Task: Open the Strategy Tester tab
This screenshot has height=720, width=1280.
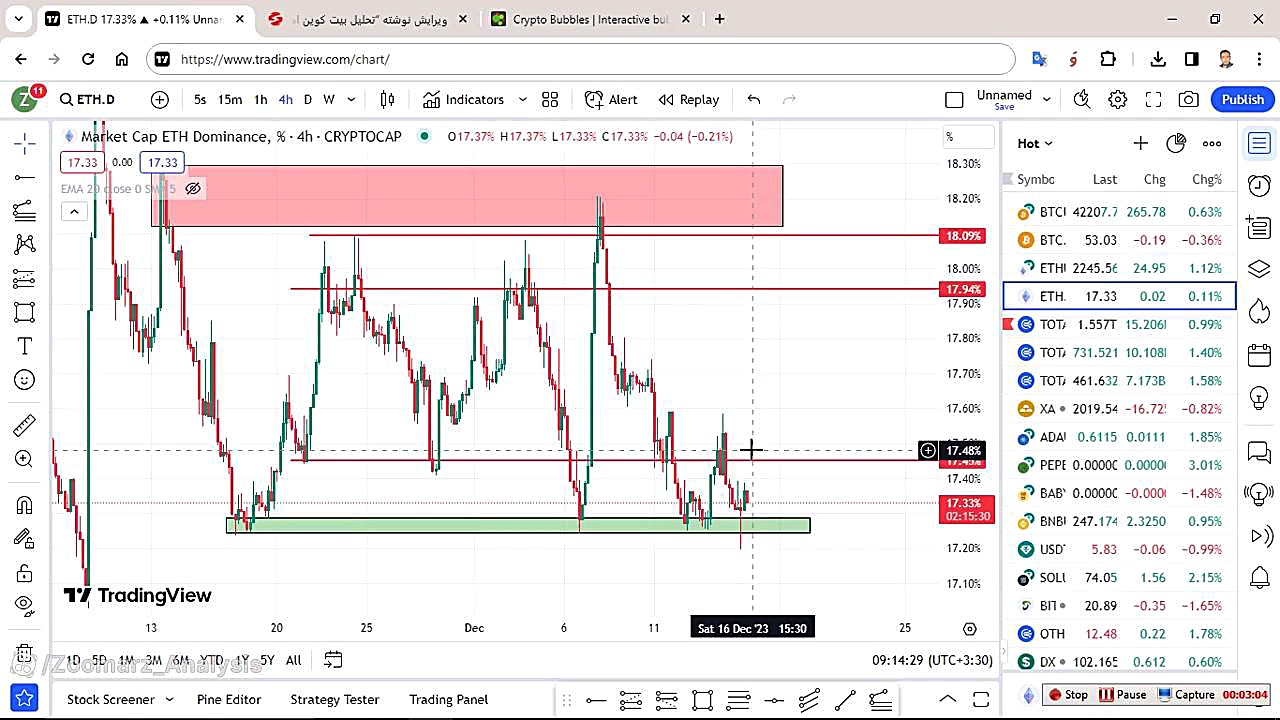Action: (x=335, y=699)
